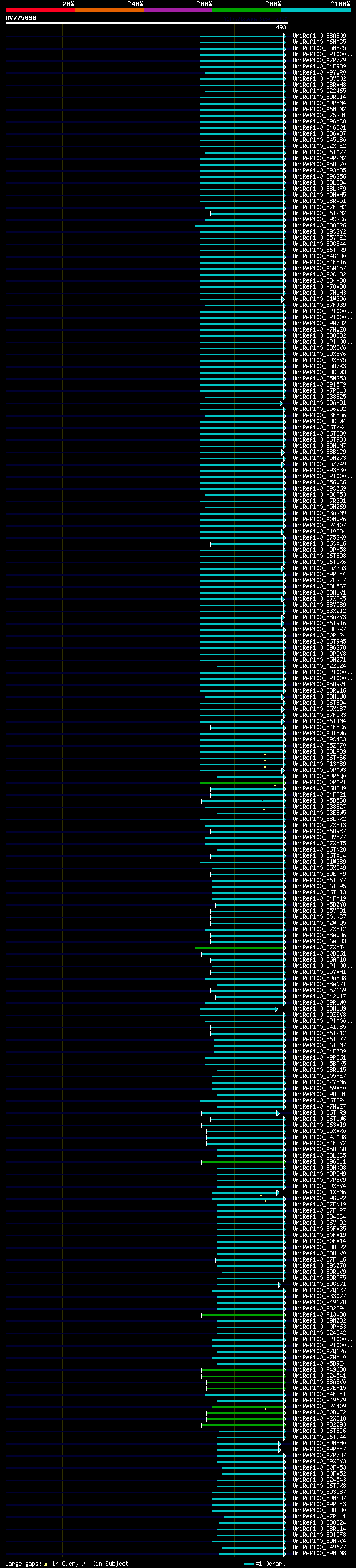
Task: Open hit UniRef100_B9ETF9
Action: [x=319, y=874]
